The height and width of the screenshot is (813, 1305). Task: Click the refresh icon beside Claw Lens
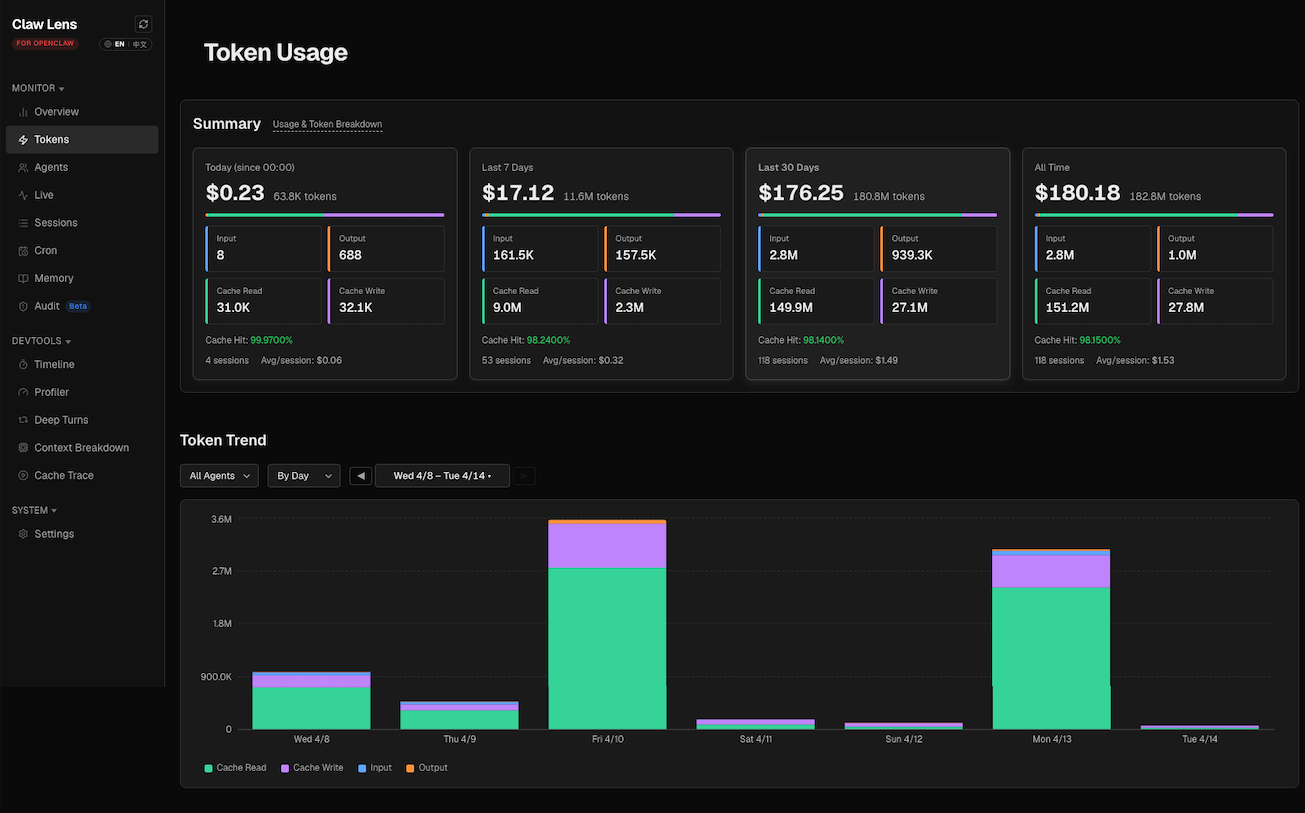point(143,24)
